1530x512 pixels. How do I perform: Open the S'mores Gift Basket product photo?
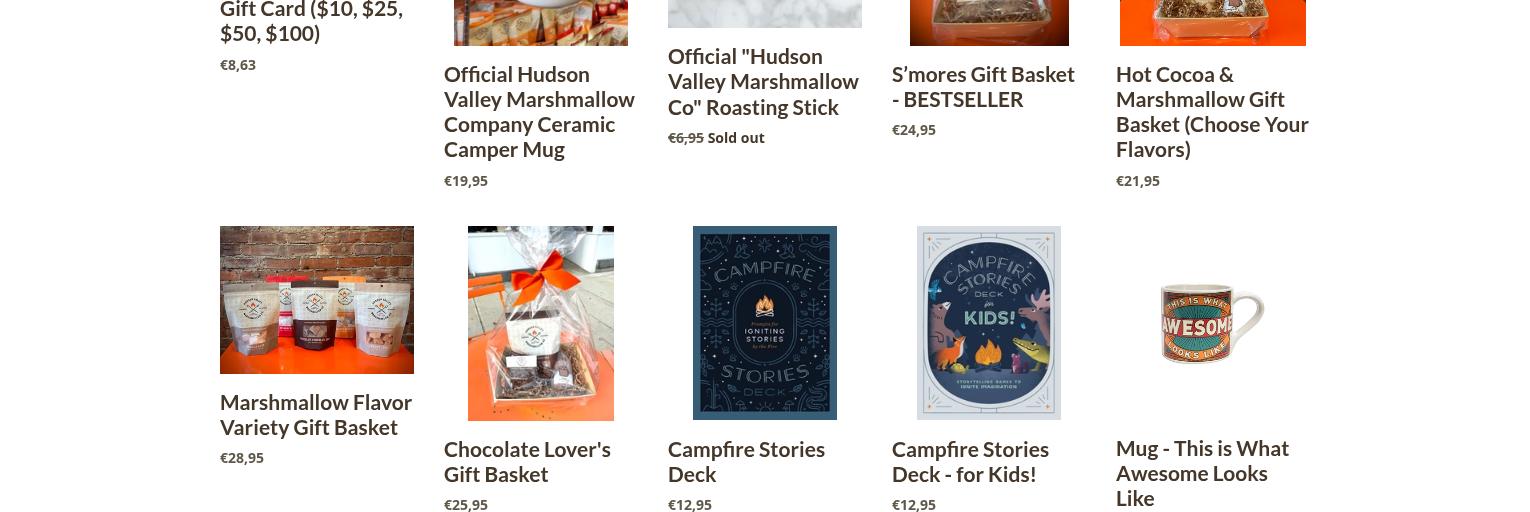989,22
